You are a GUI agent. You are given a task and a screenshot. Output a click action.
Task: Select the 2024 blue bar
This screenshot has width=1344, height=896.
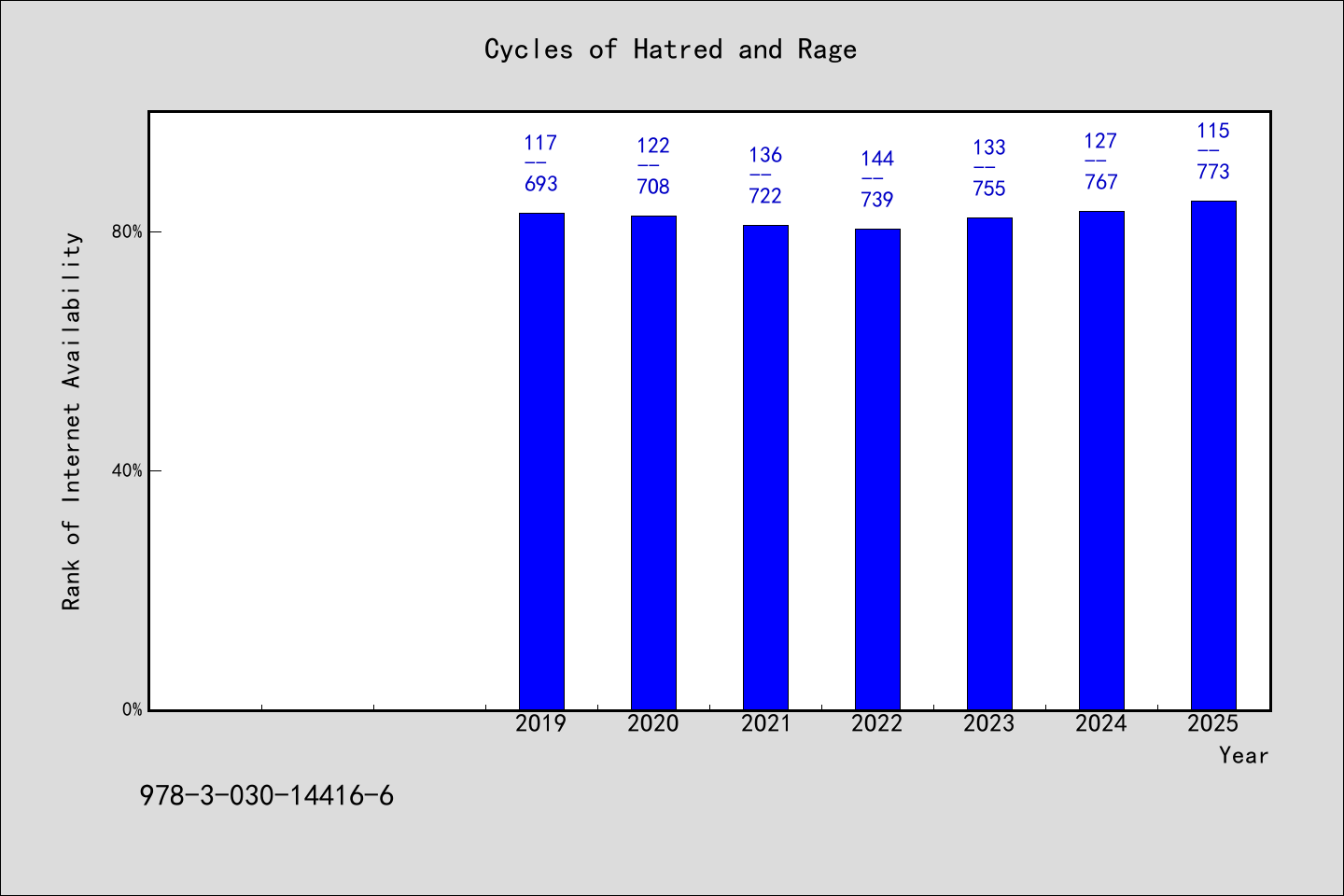pyautogui.click(x=1101, y=460)
